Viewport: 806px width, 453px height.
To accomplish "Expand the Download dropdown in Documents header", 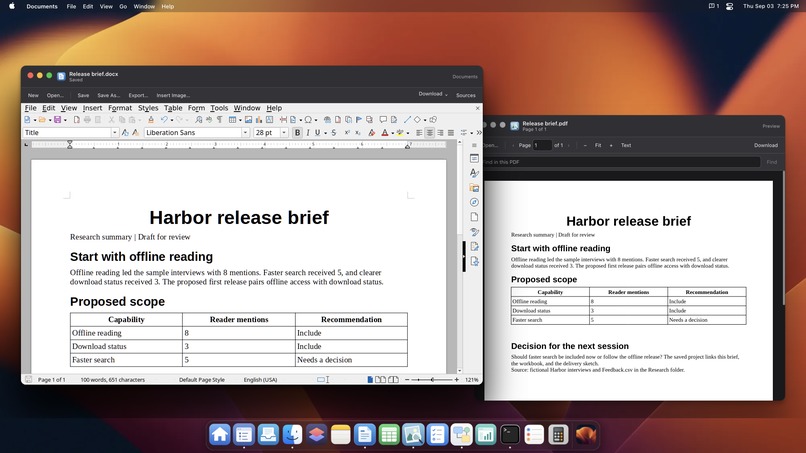I will 433,94.
